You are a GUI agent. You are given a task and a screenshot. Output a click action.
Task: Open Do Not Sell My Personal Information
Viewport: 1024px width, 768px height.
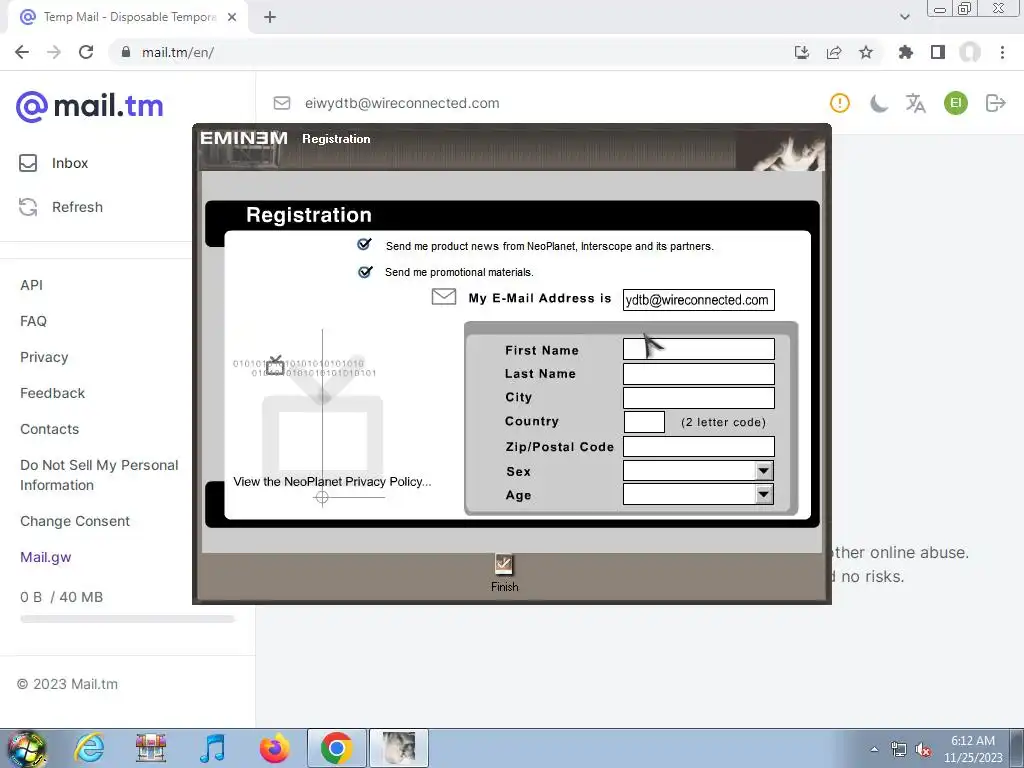click(x=99, y=475)
